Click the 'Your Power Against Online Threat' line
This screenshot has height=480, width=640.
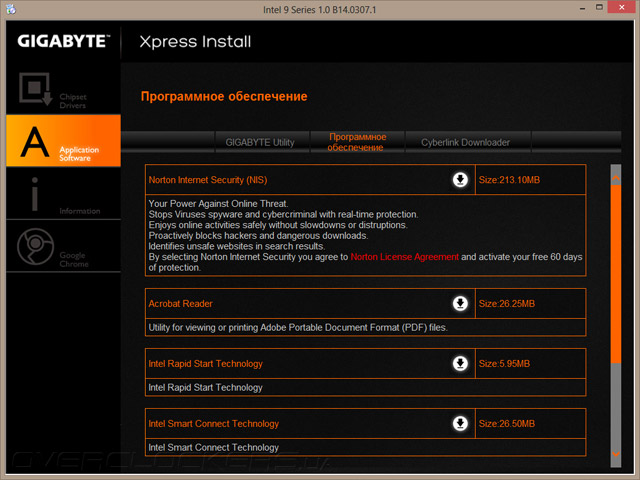click(x=218, y=204)
